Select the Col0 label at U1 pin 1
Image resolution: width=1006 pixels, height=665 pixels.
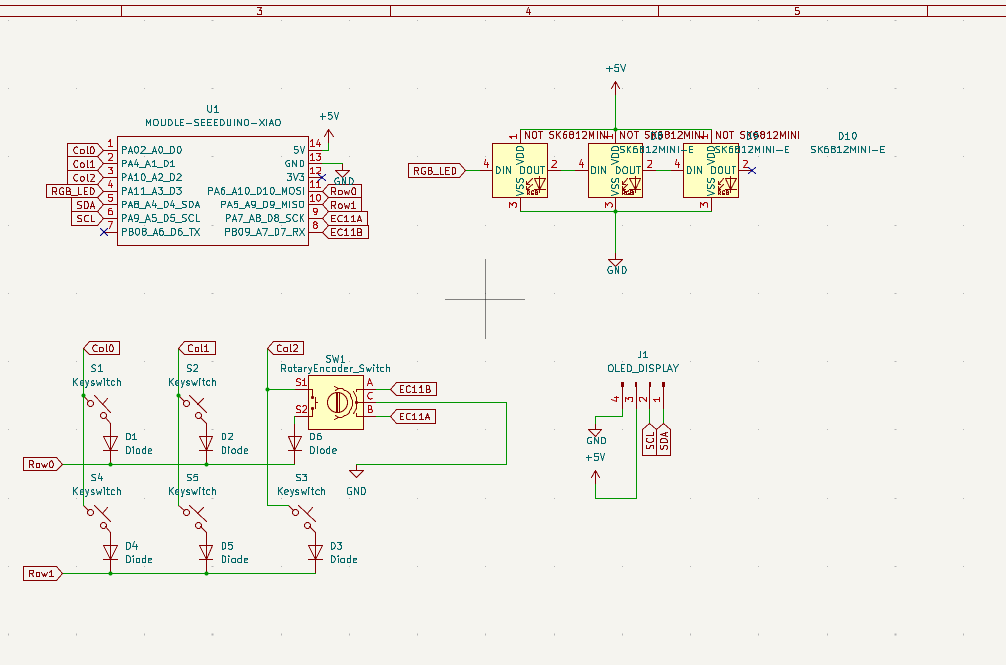(85, 150)
